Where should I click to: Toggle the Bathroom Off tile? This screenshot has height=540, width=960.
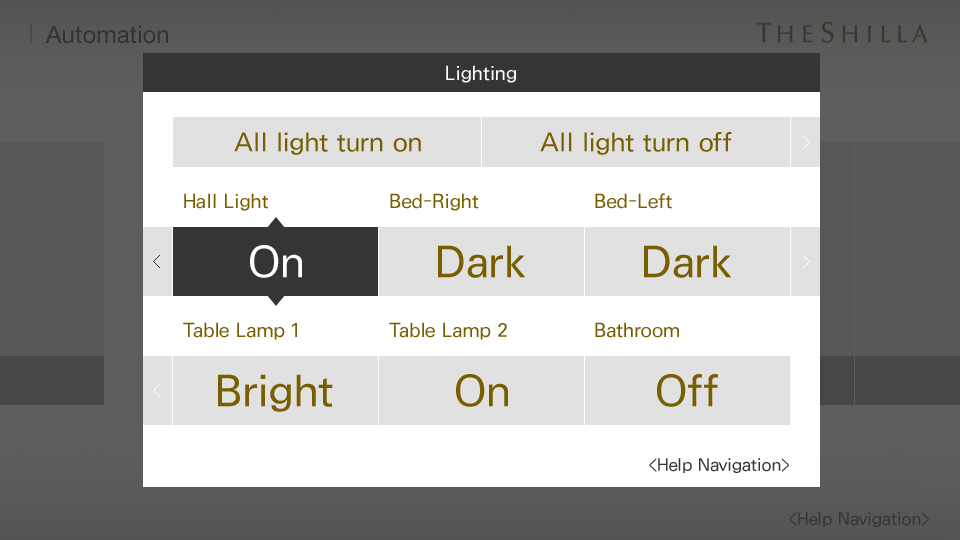pos(687,391)
